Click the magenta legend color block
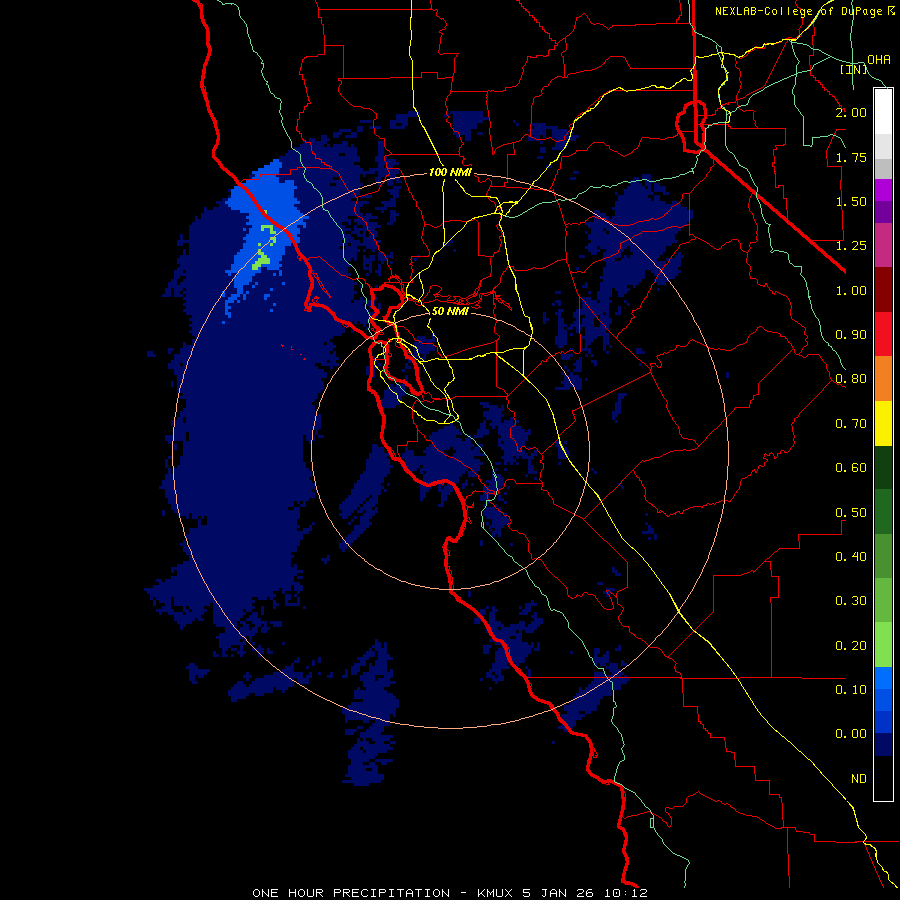This screenshot has height=900, width=900. tap(883, 189)
